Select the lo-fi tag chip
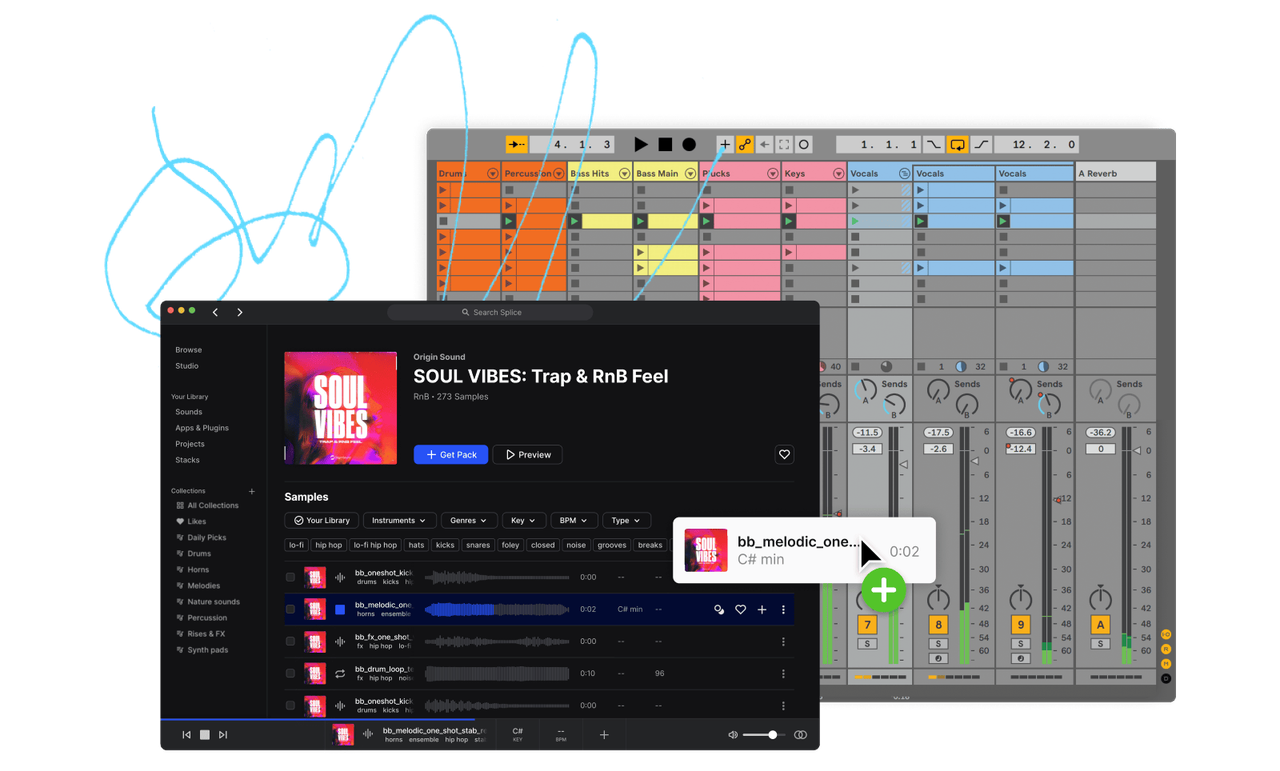 296,545
